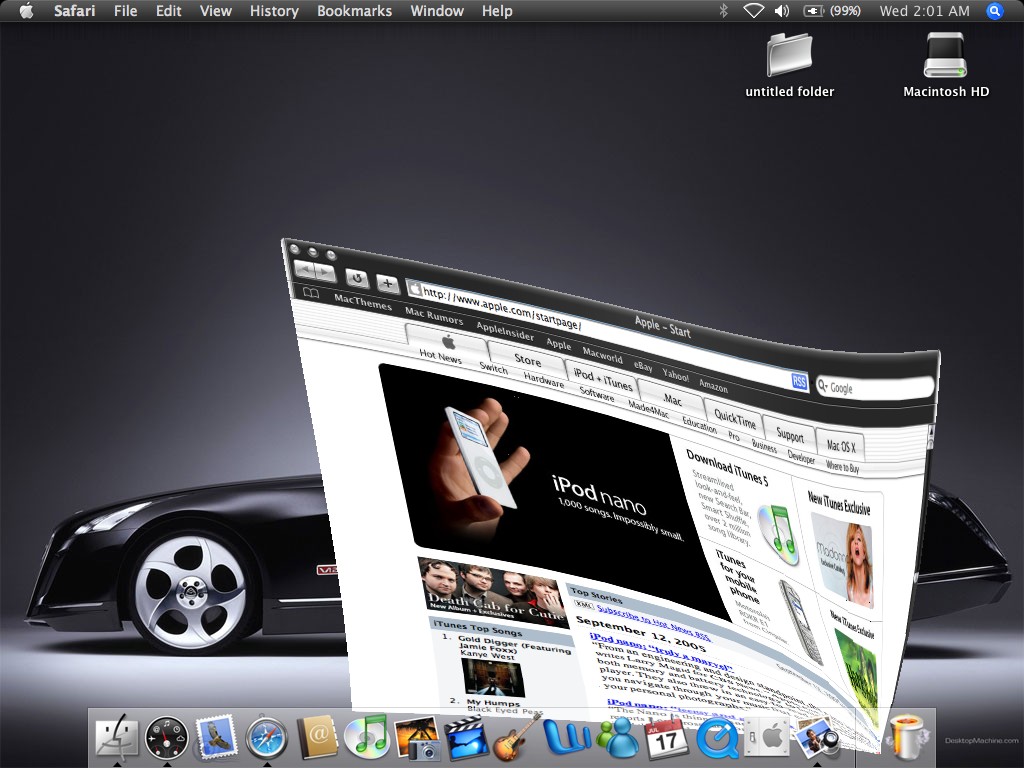Launch Dashboard from the Dock
Viewport: 1024px width, 768px height.
tap(166, 737)
